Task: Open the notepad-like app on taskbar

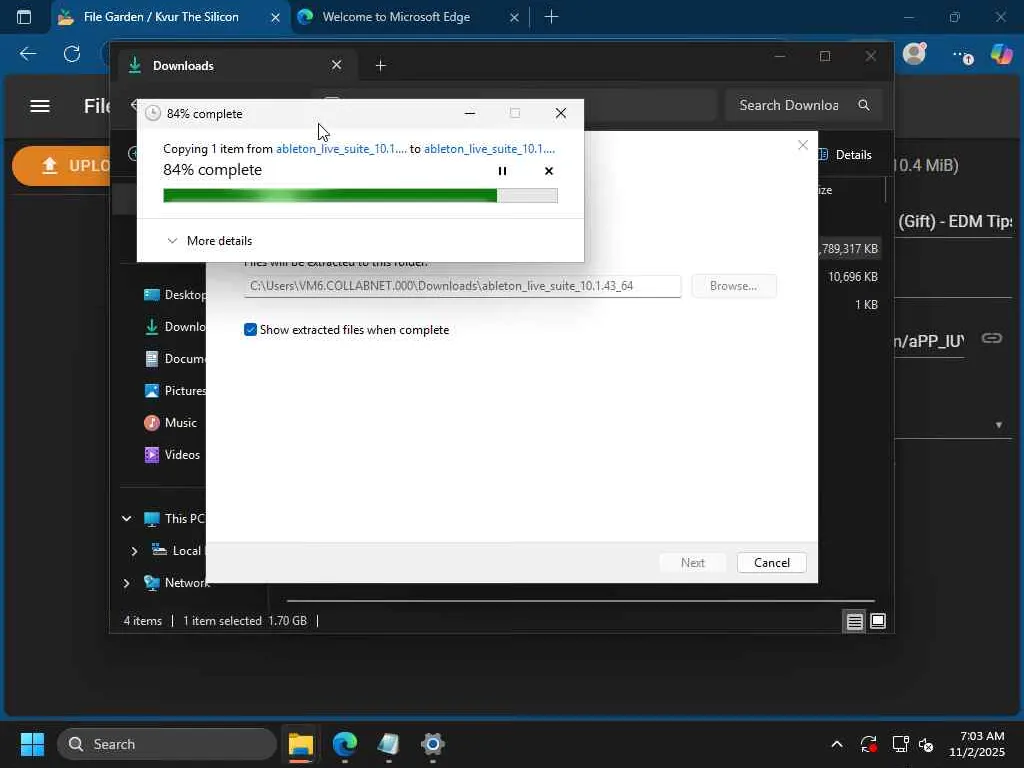Action: point(389,744)
